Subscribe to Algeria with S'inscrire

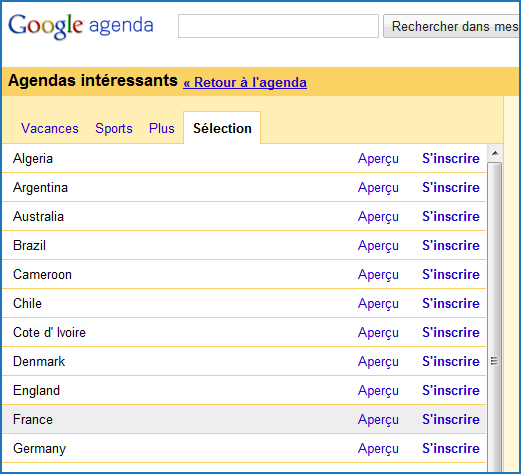point(451,158)
